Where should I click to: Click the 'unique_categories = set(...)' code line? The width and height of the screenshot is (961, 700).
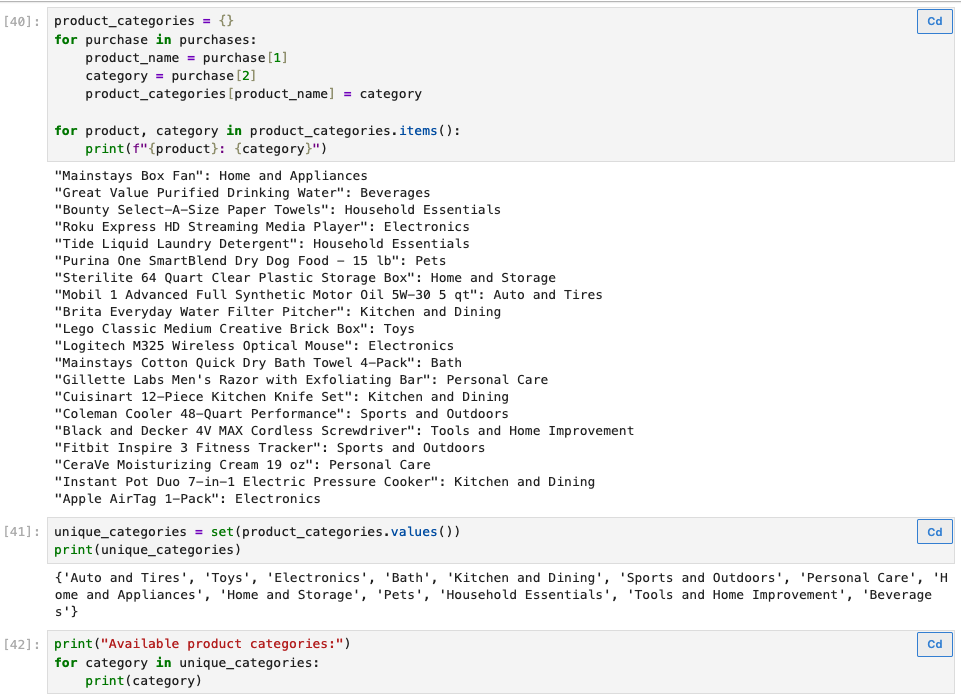[257, 531]
